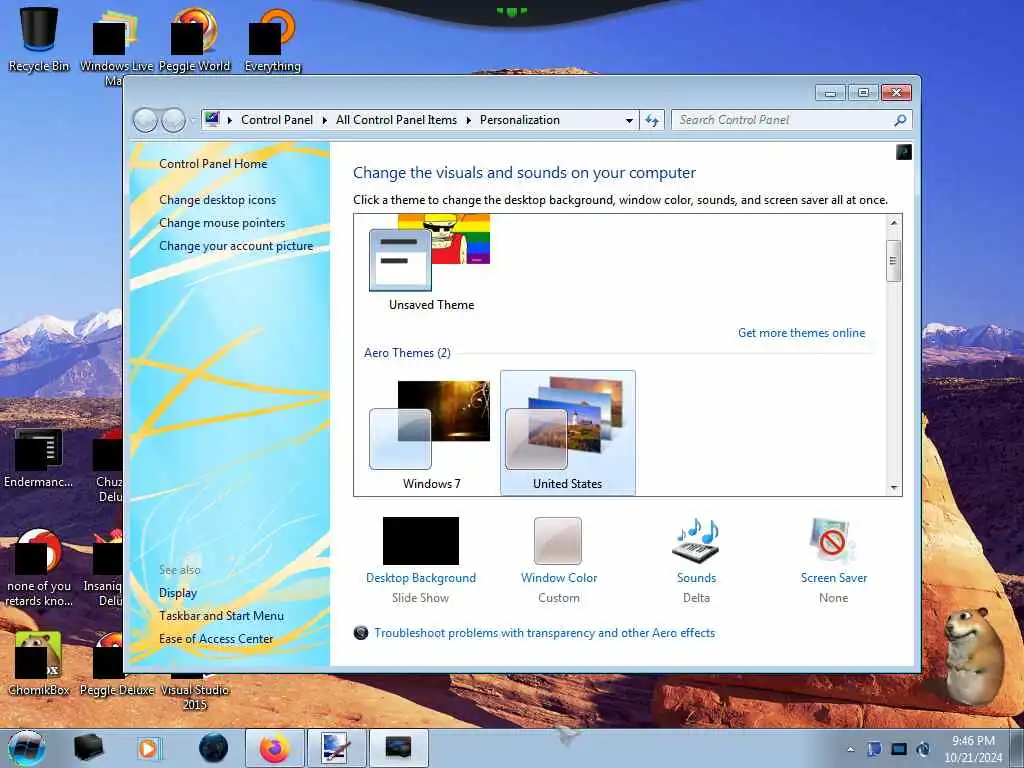Select the Everything desktop shortcut
The height and width of the screenshot is (768, 1024).
(272, 39)
